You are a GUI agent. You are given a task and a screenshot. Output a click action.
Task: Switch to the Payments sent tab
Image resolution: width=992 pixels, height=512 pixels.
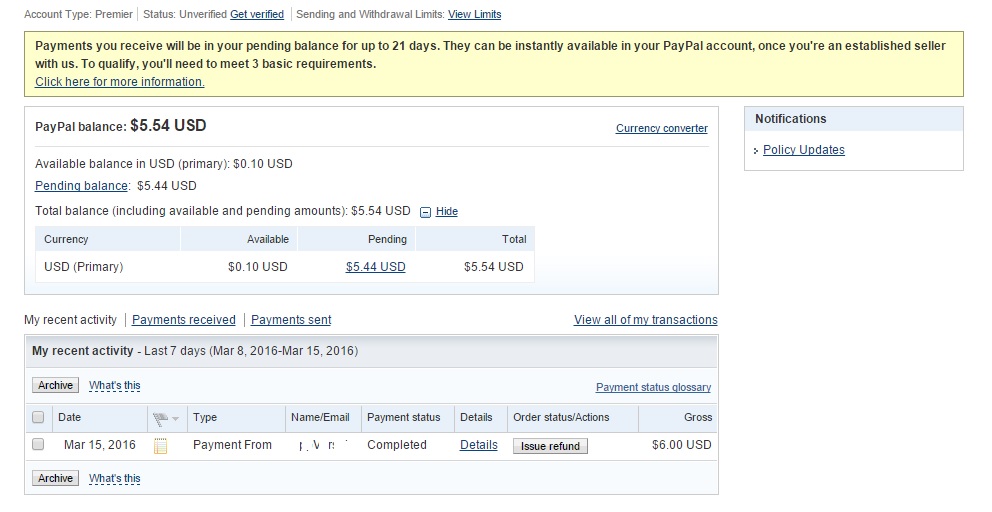pyautogui.click(x=291, y=320)
